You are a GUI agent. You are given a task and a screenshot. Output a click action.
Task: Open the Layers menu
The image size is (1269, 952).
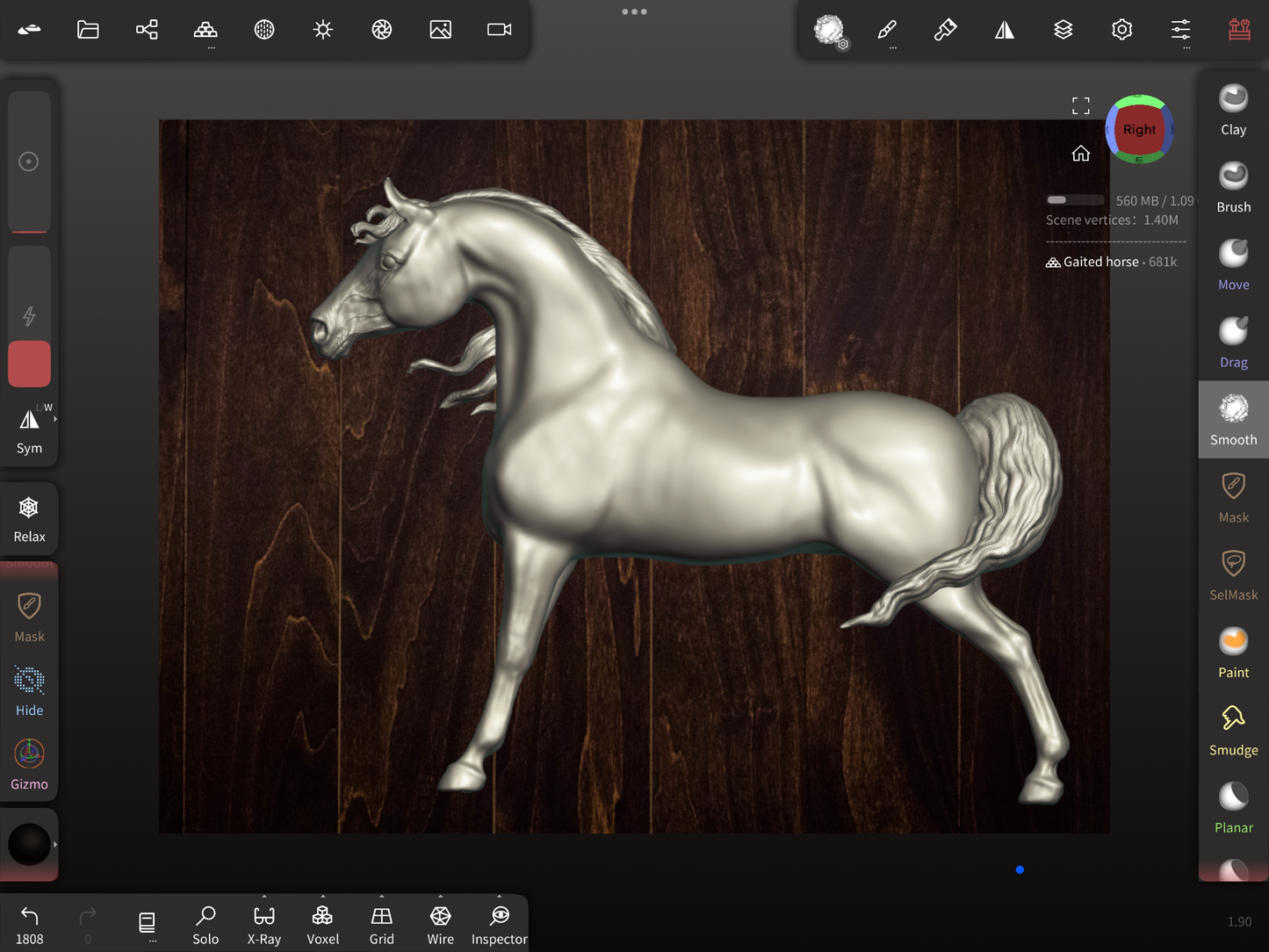[x=1063, y=30]
